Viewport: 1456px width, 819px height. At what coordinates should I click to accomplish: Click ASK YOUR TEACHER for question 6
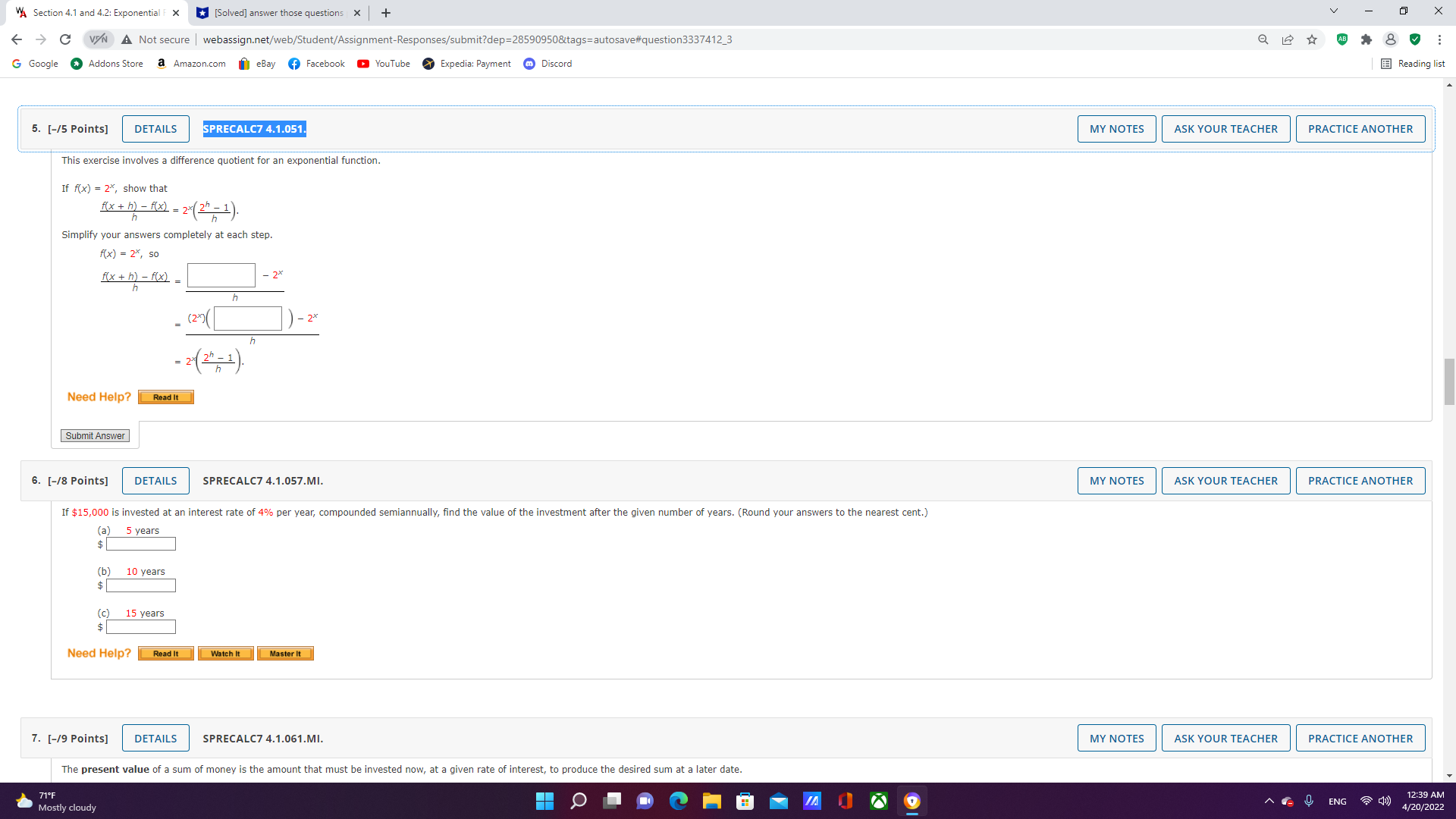pyautogui.click(x=1225, y=480)
